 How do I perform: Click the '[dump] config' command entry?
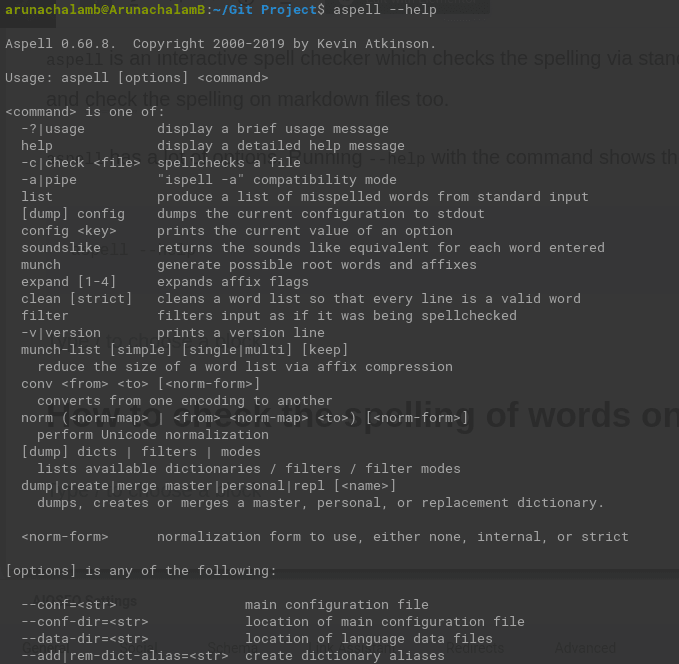pyautogui.click(x=73, y=214)
